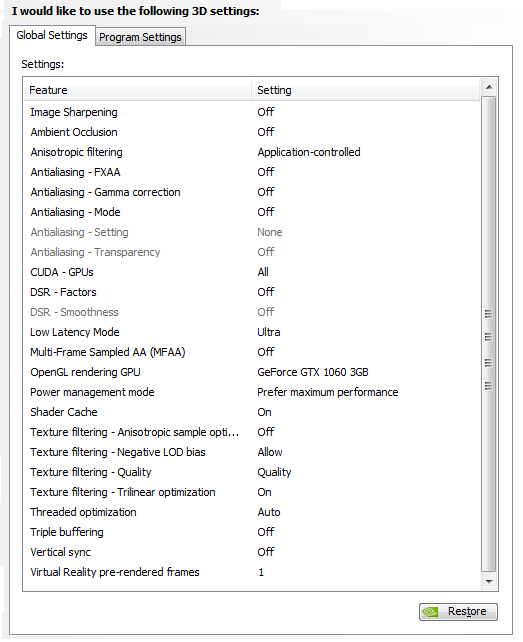Select Antialiasing - Gamma correction row
The width and height of the screenshot is (523, 642).
click(251, 192)
